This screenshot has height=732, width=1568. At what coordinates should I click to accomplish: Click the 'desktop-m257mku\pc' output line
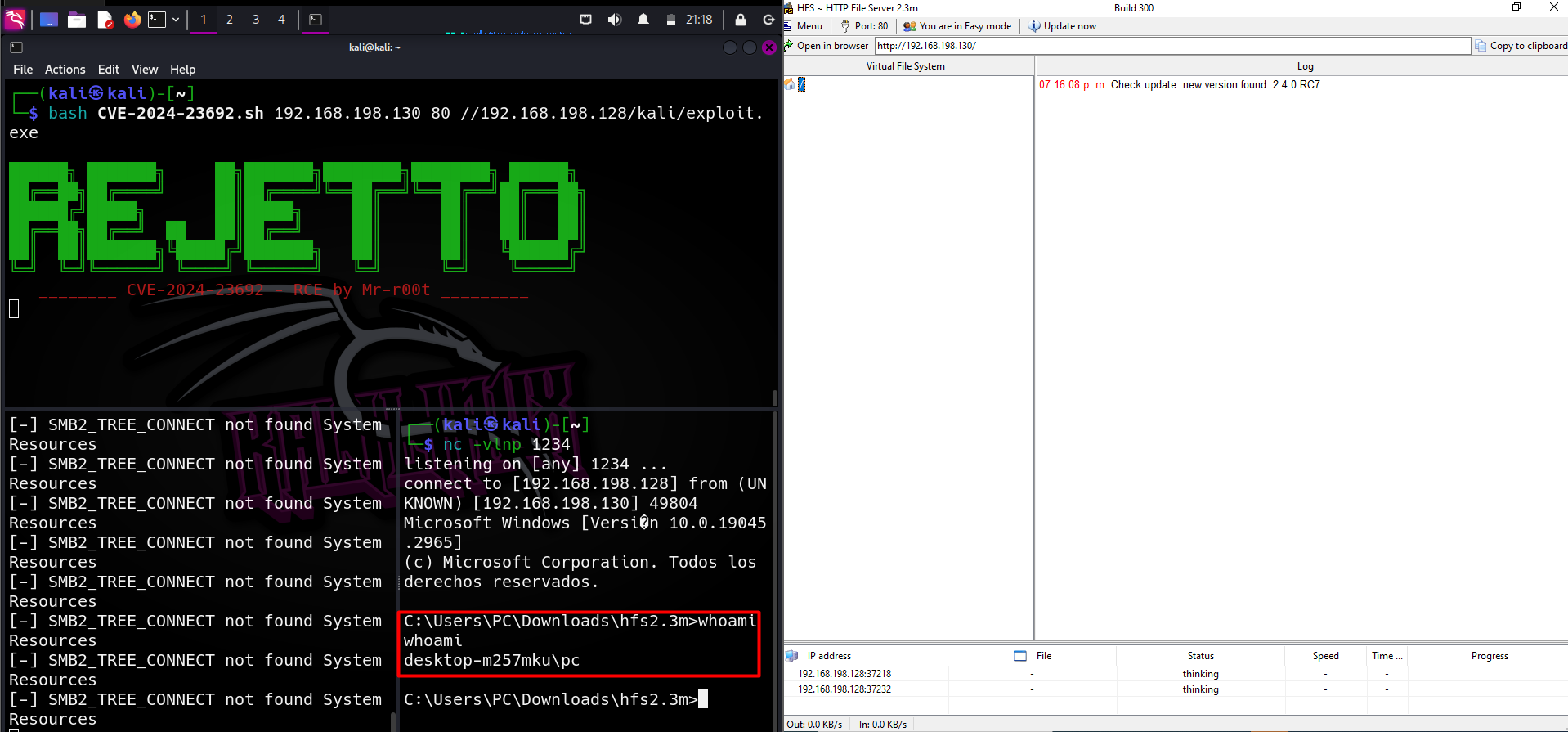[x=491, y=660]
